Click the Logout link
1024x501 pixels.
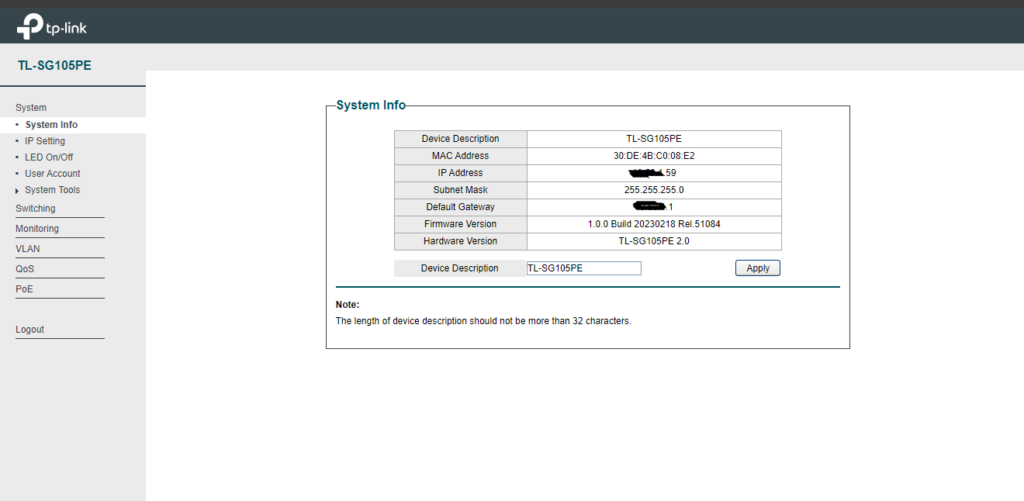pyautogui.click(x=30, y=330)
